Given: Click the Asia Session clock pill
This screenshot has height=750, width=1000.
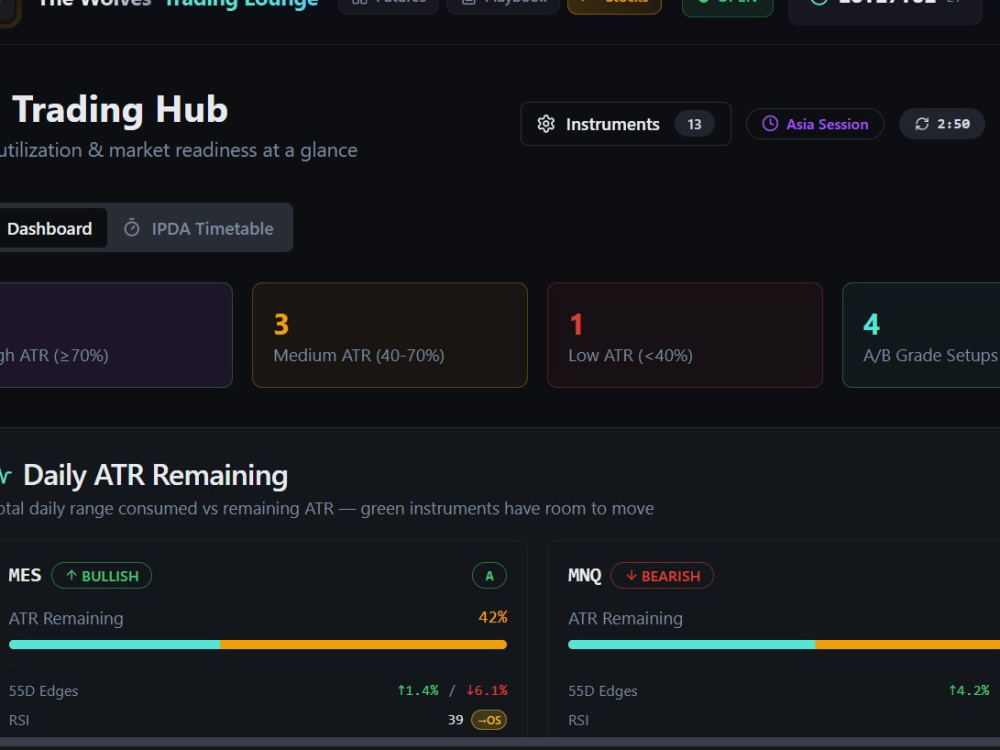Looking at the screenshot, I should point(815,124).
